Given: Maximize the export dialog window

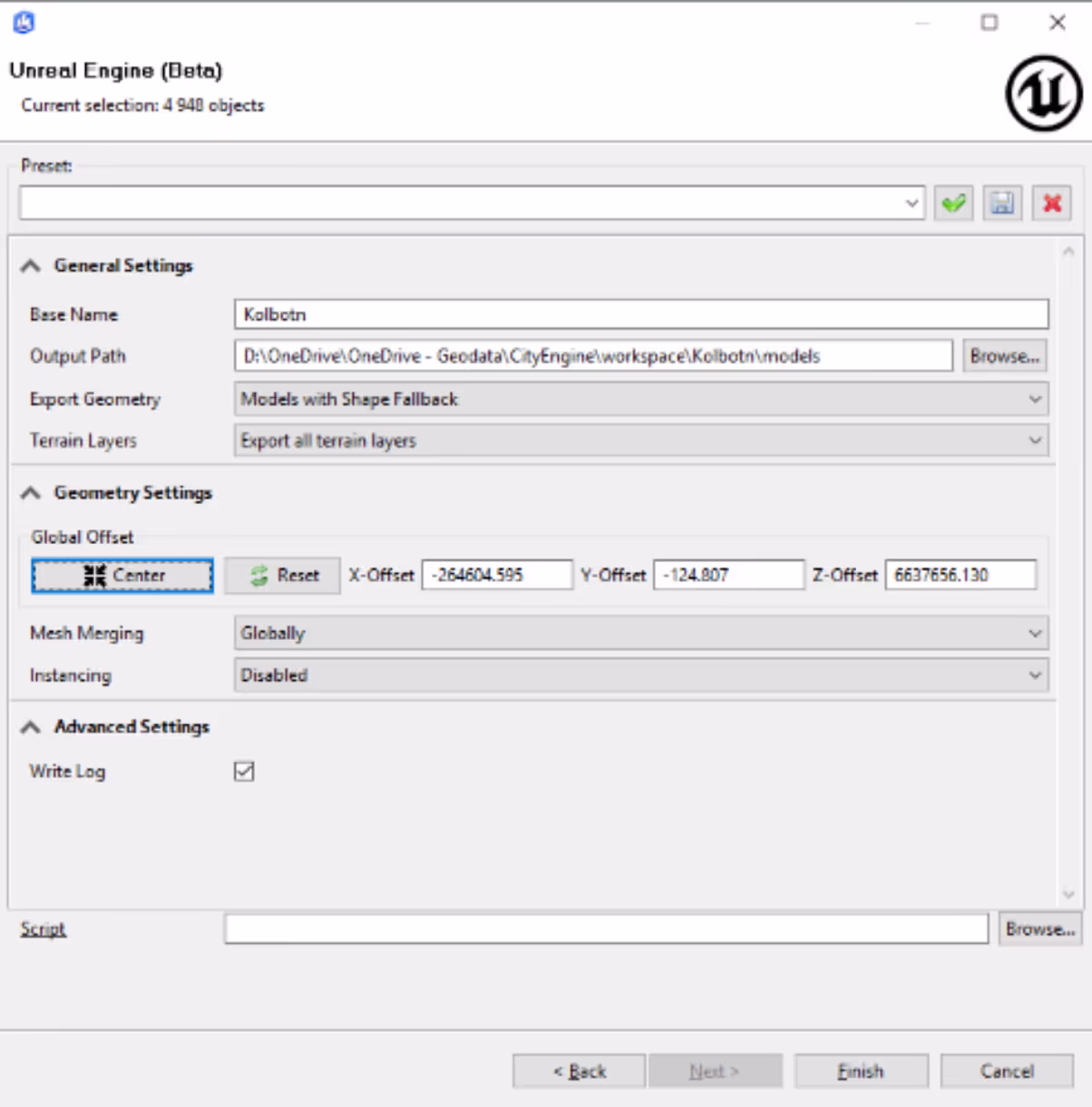Looking at the screenshot, I should [990, 23].
